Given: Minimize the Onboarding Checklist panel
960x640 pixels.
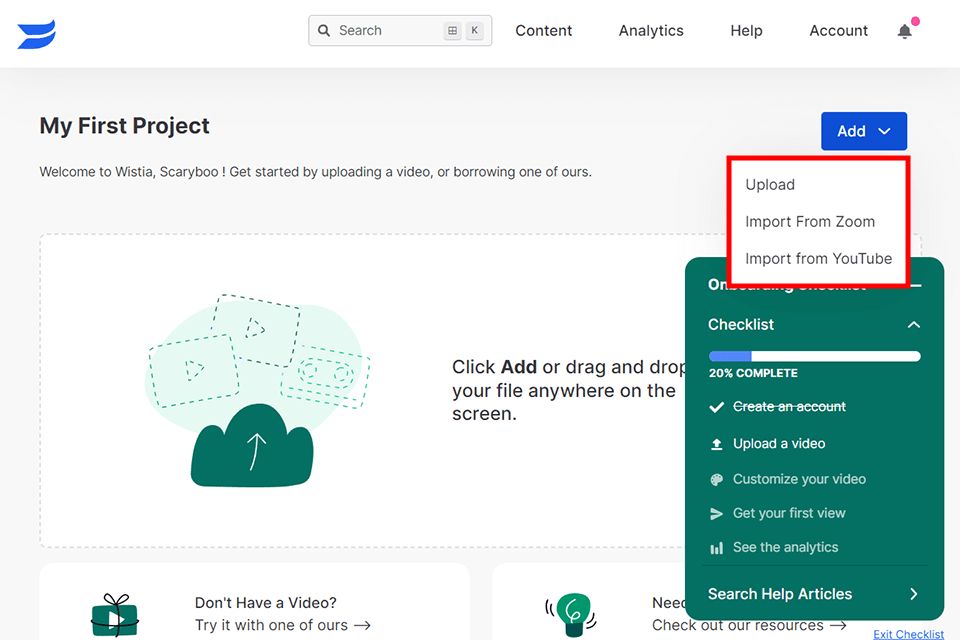Looking at the screenshot, I should pyautogui.click(x=917, y=285).
